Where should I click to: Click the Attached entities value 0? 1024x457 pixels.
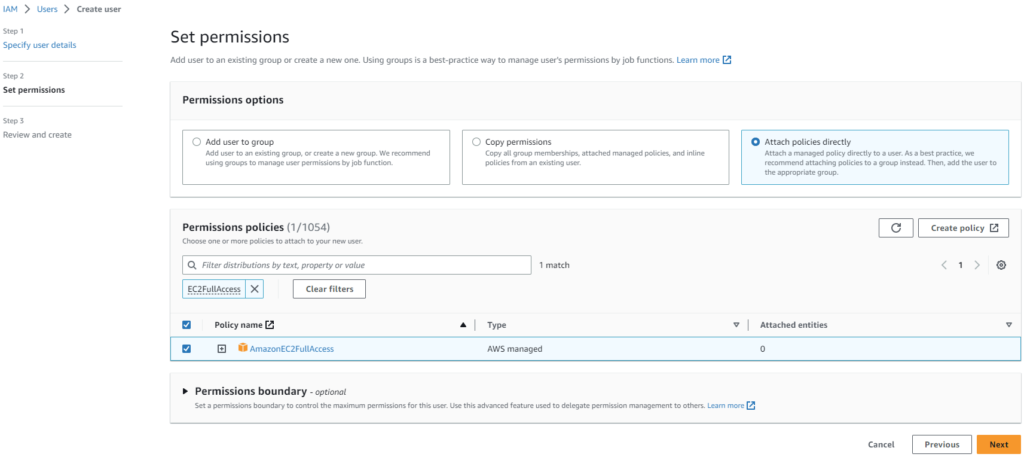[763, 349]
